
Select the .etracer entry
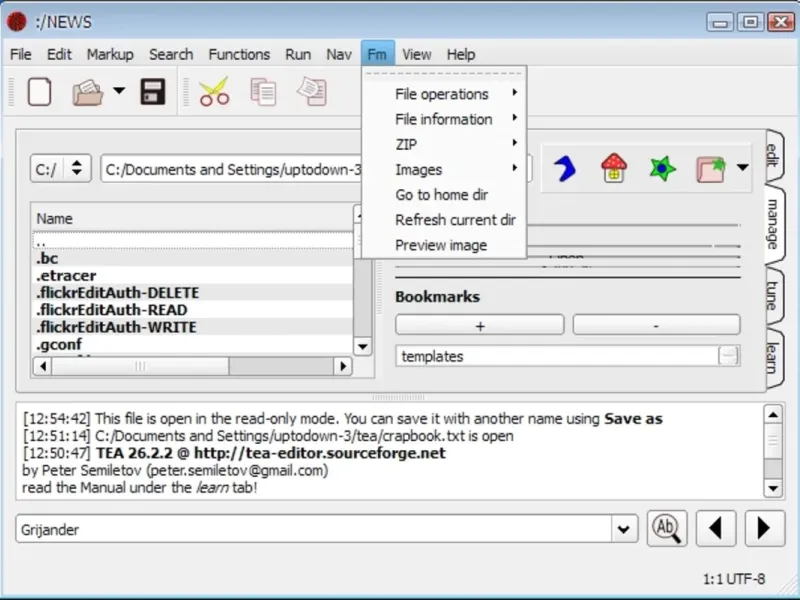(192, 276)
